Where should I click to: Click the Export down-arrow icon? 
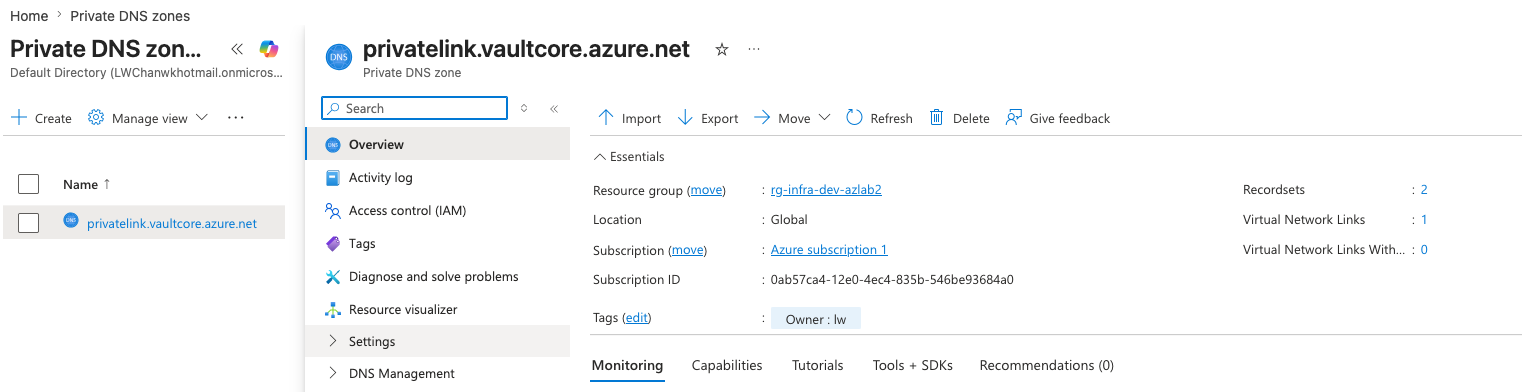coord(685,118)
